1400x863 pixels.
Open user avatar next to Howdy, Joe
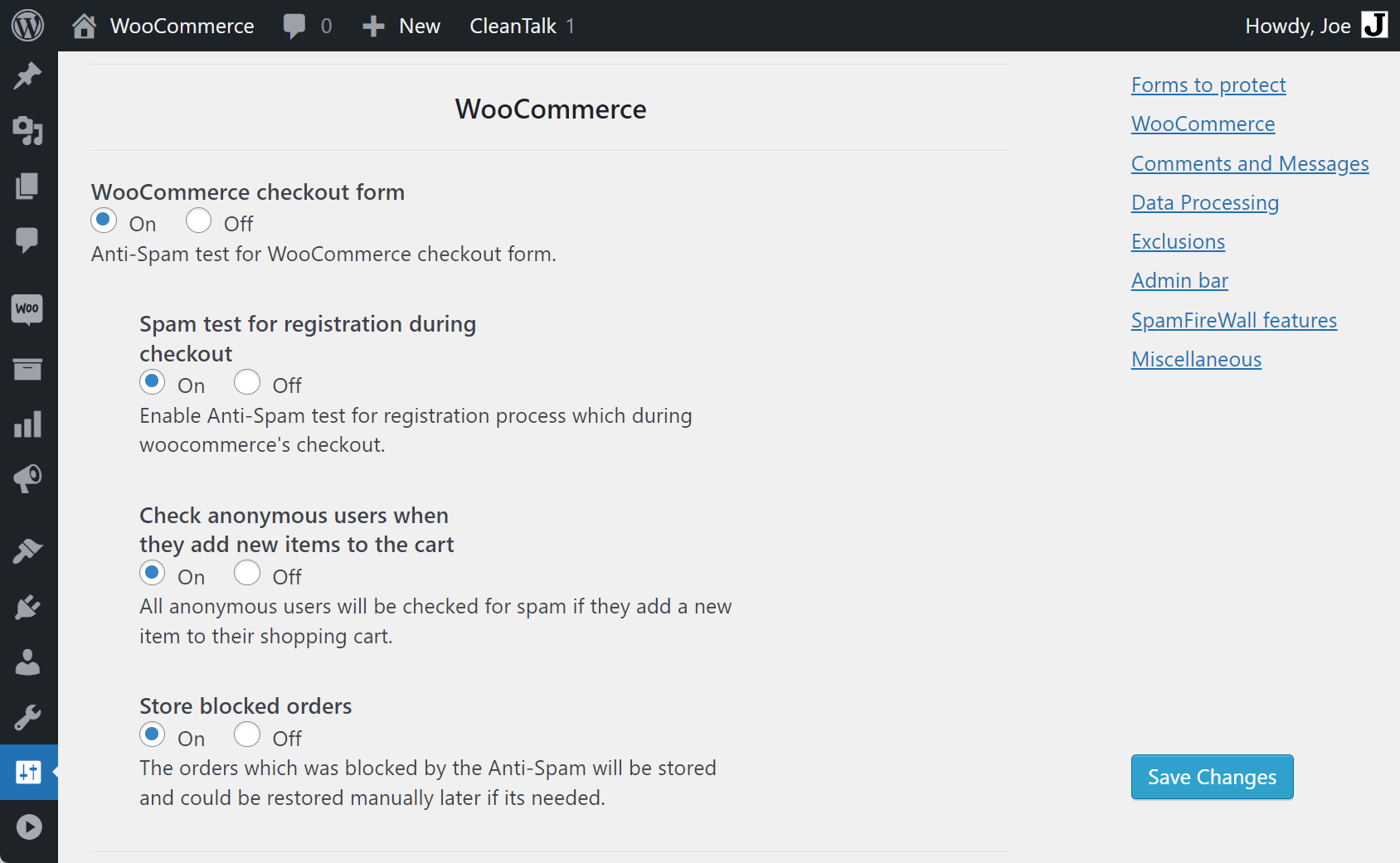point(1374,25)
